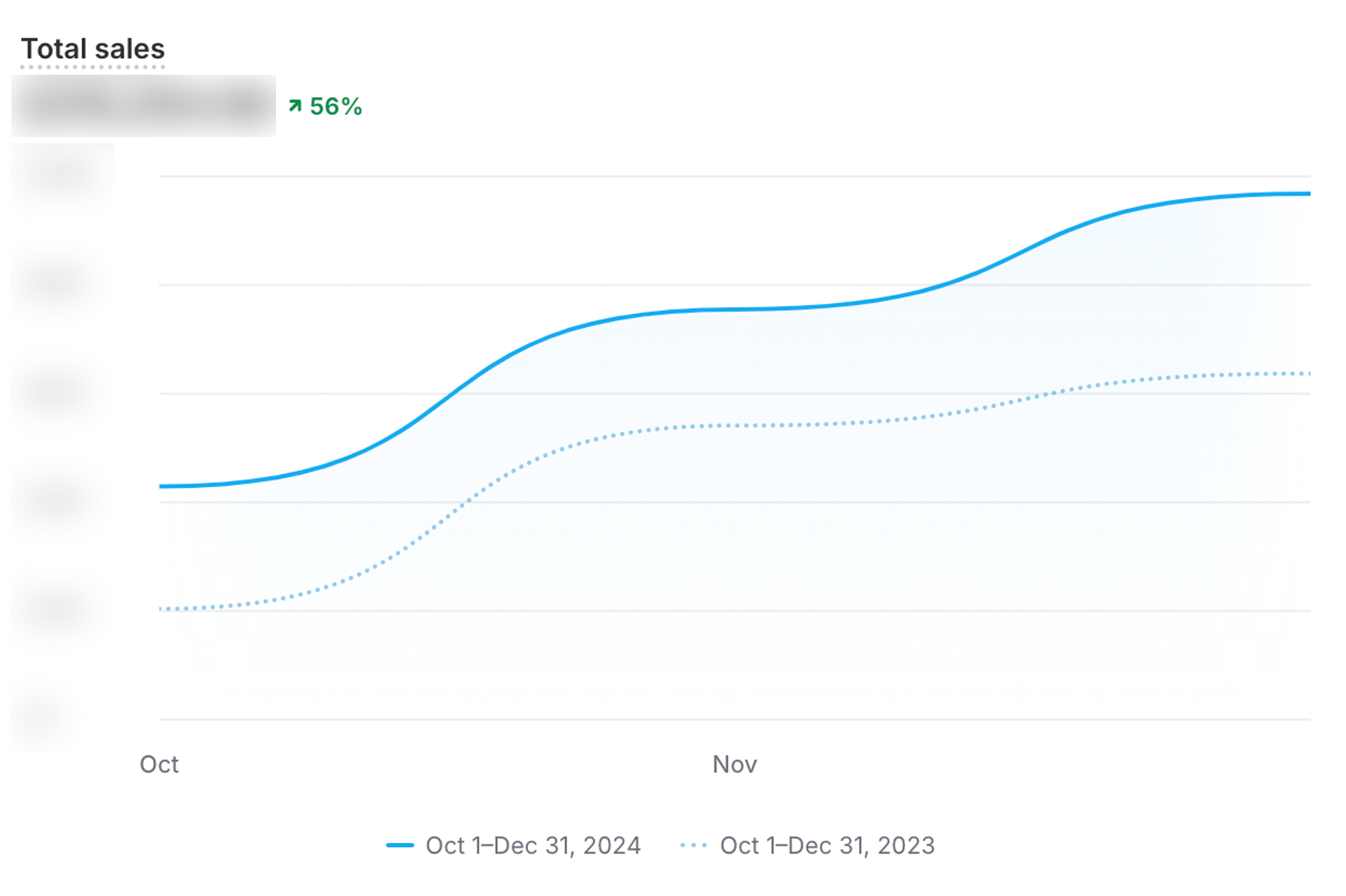Click the bottom baseline gridline of the chart
This screenshot has height=896, width=1346.
tap(734, 719)
